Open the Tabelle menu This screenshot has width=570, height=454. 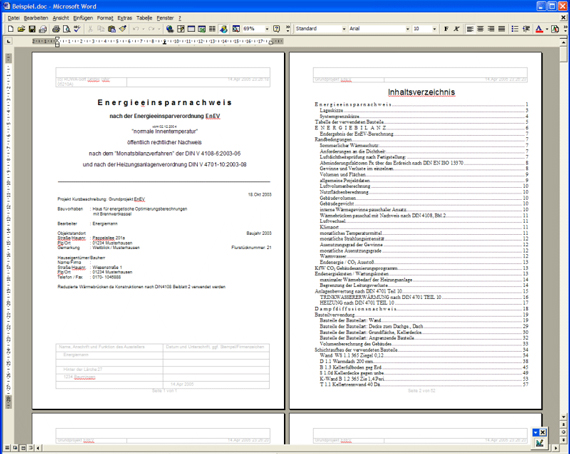[x=144, y=18]
